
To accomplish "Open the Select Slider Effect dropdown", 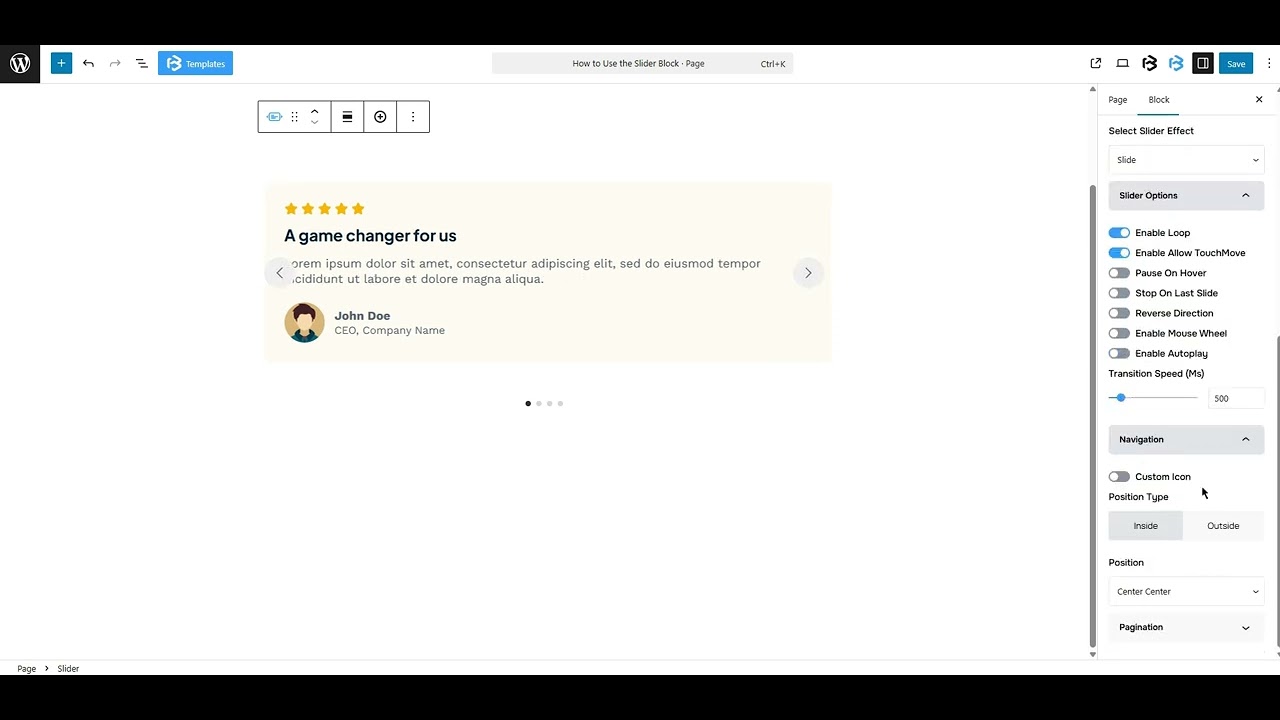I will coord(1186,160).
